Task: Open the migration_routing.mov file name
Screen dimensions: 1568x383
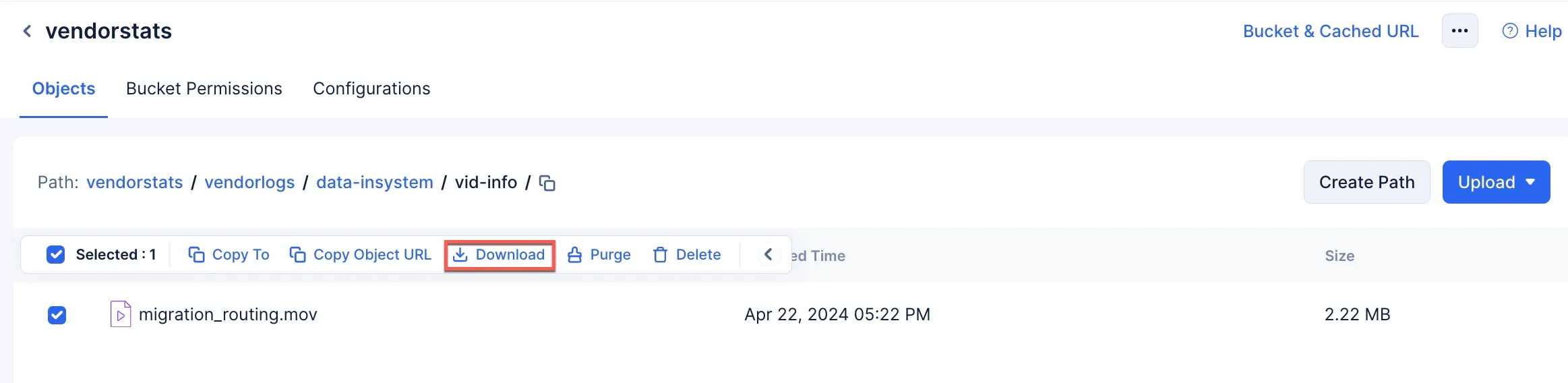Action: point(228,314)
